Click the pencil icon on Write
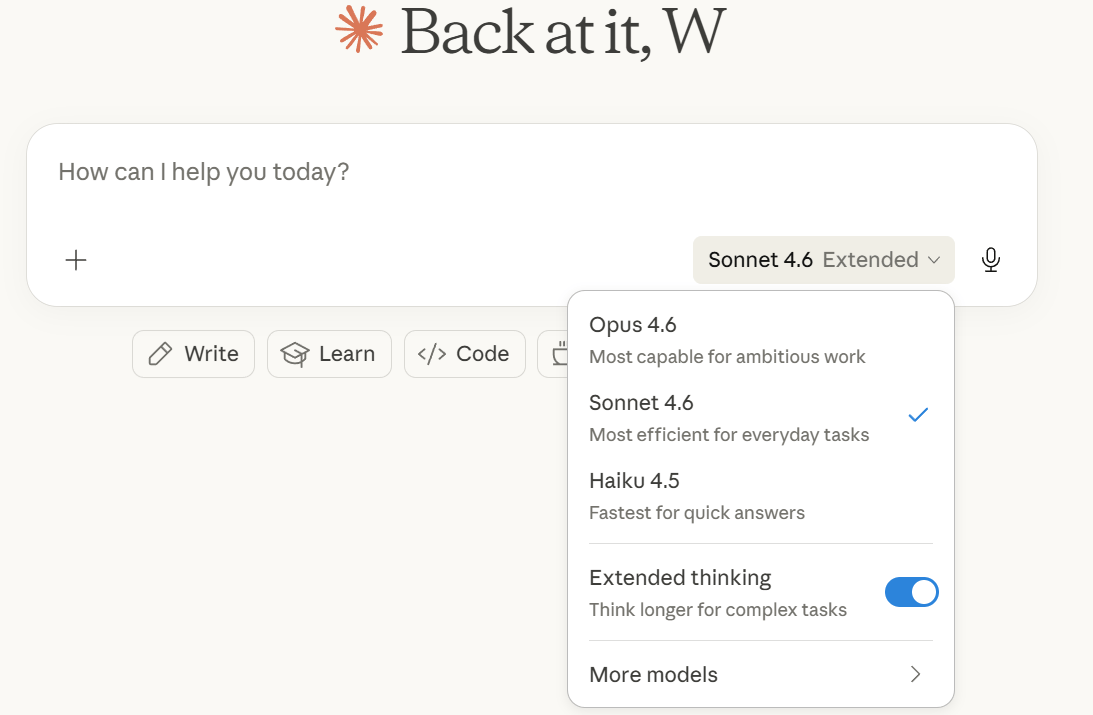1093x715 pixels. click(160, 354)
